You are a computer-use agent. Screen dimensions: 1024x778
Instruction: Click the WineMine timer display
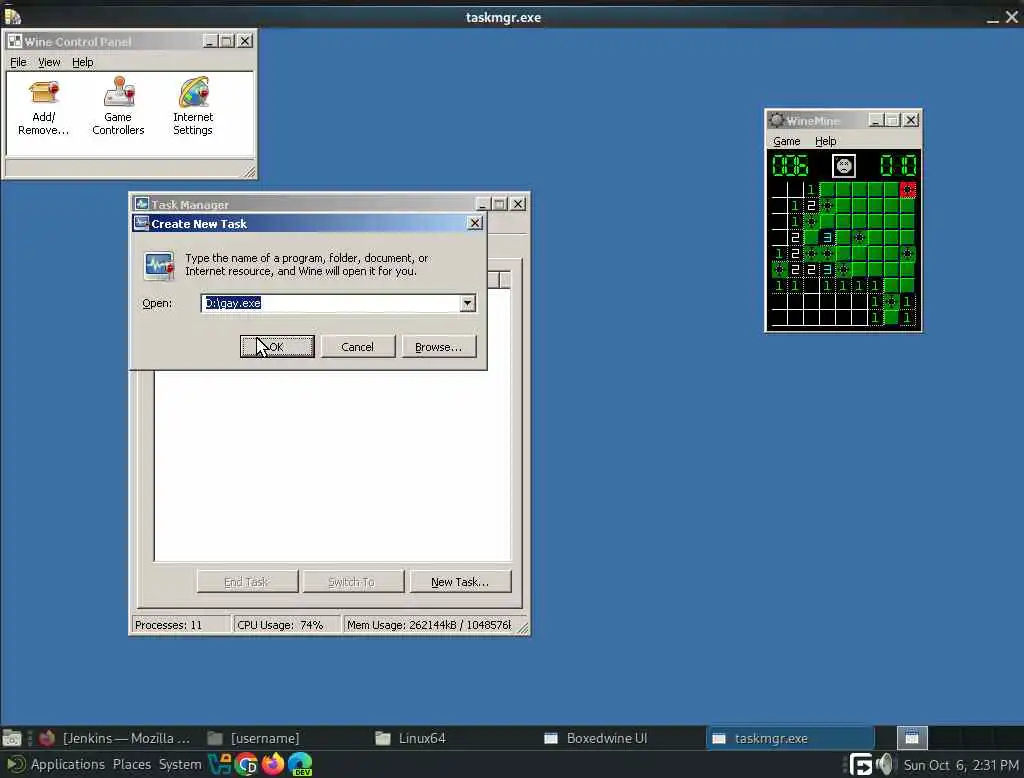898,165
